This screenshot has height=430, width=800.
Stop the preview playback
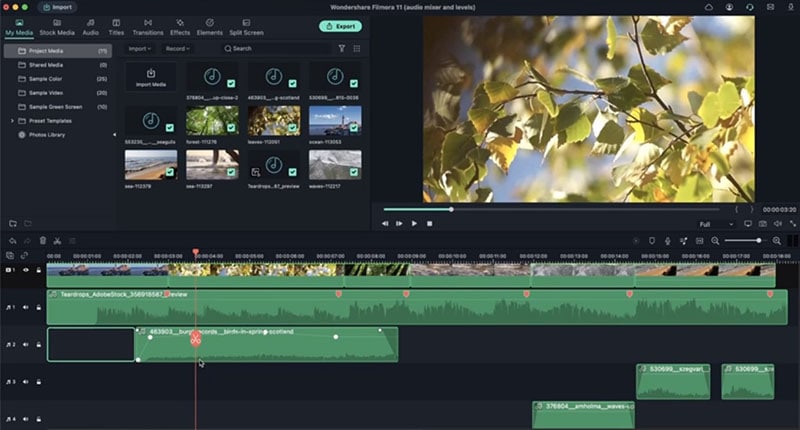click(x=430, y=223)
